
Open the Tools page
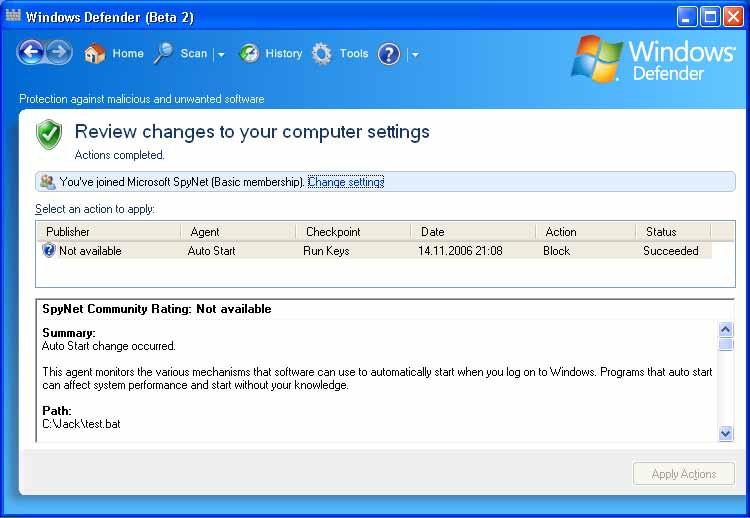[x=354, y=54]
